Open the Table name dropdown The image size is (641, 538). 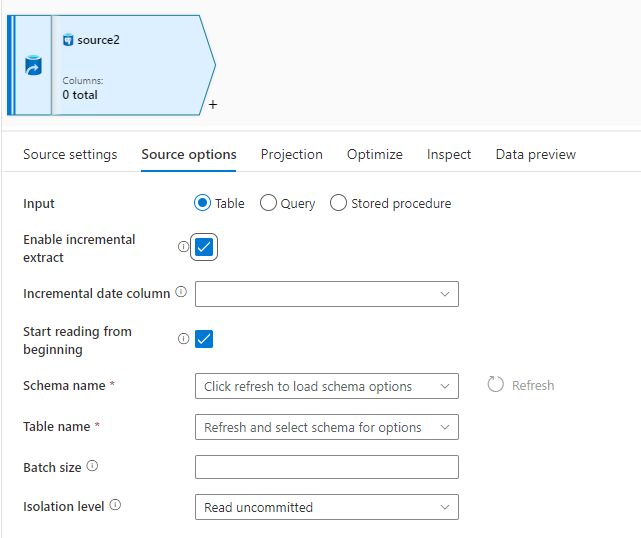tap(327, 427)
